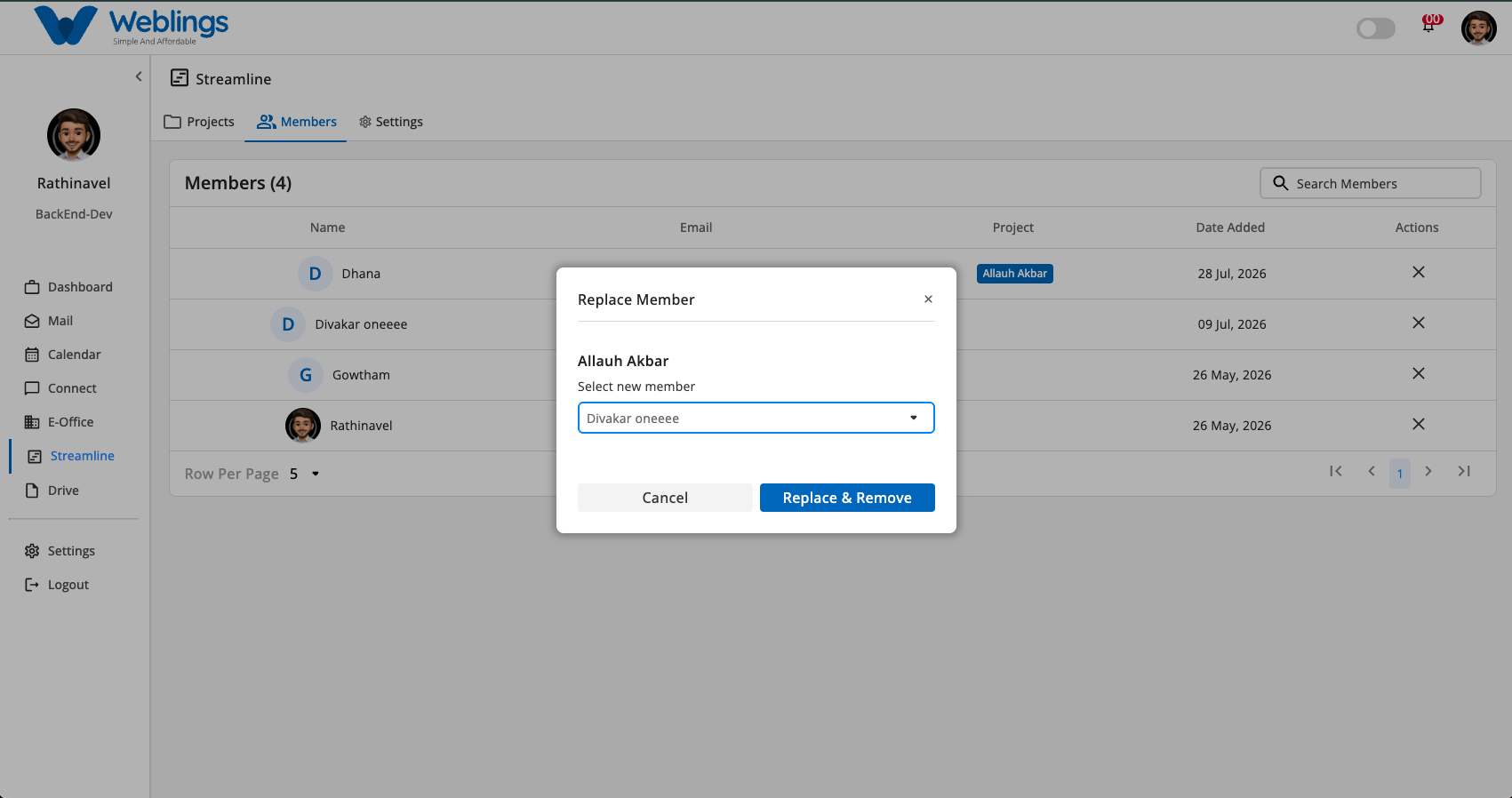The width and height of the screenshot is (1512, 798).
Task: Collapse the sidebar with the chevron
Action: tap(139, 76)
